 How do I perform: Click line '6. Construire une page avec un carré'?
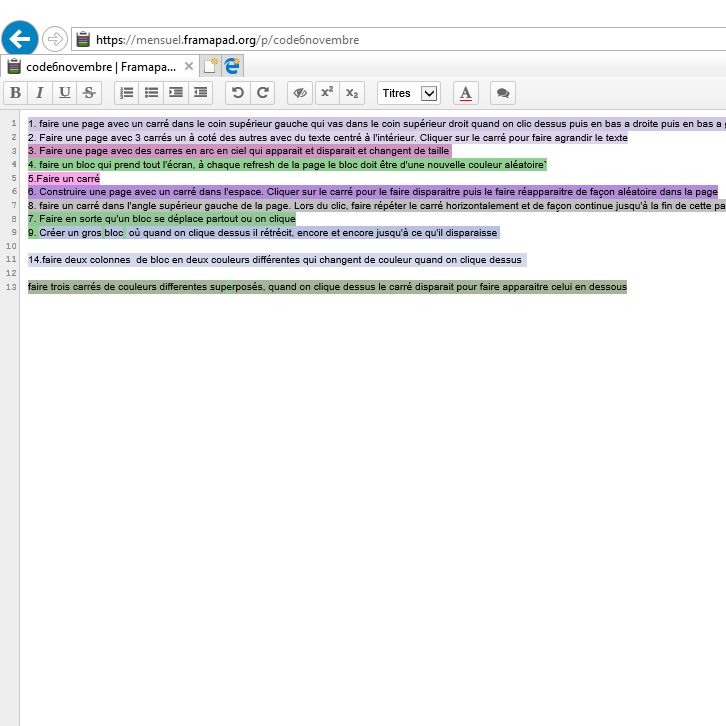click(373, 192)
